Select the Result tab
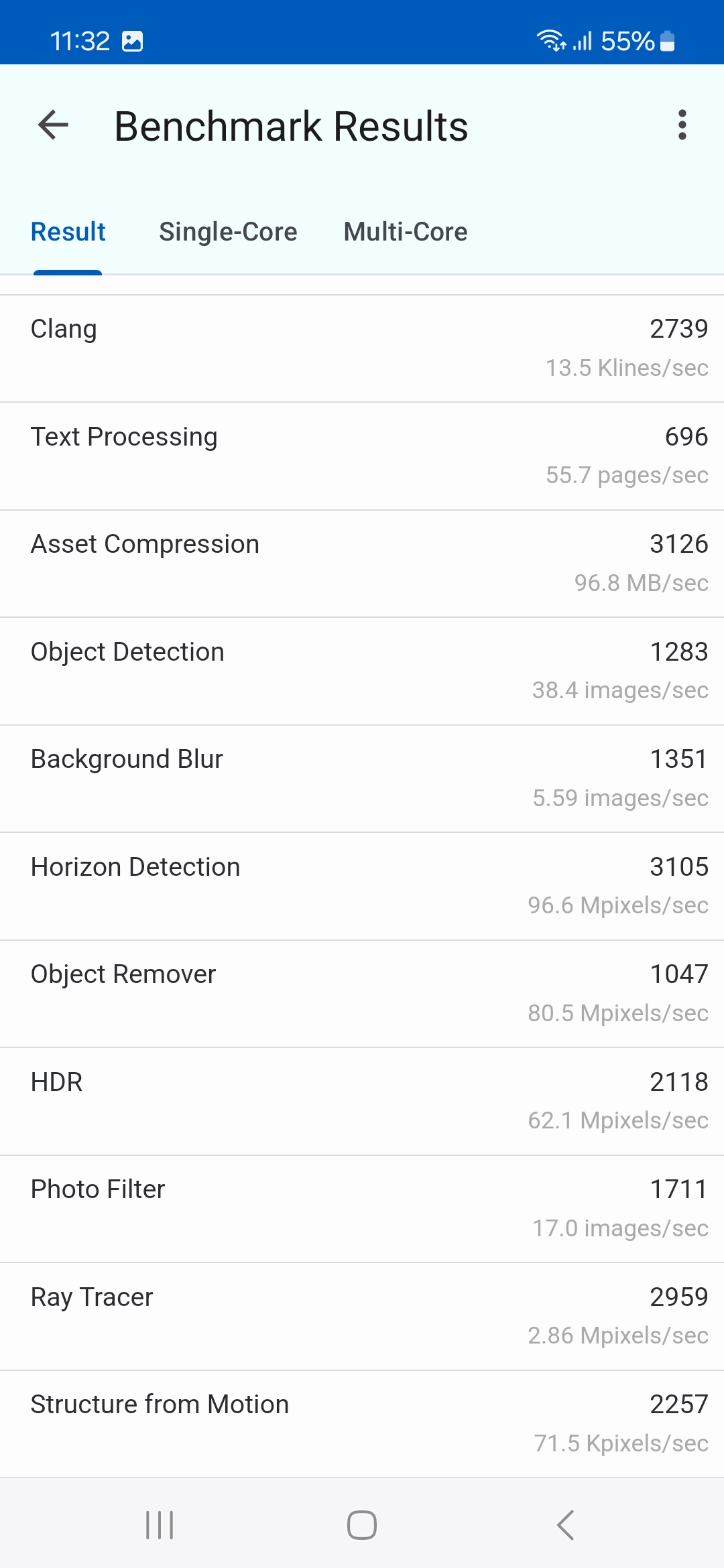Image resolution: width=724 pixels, height=1568 pixels. coord(68,232)
